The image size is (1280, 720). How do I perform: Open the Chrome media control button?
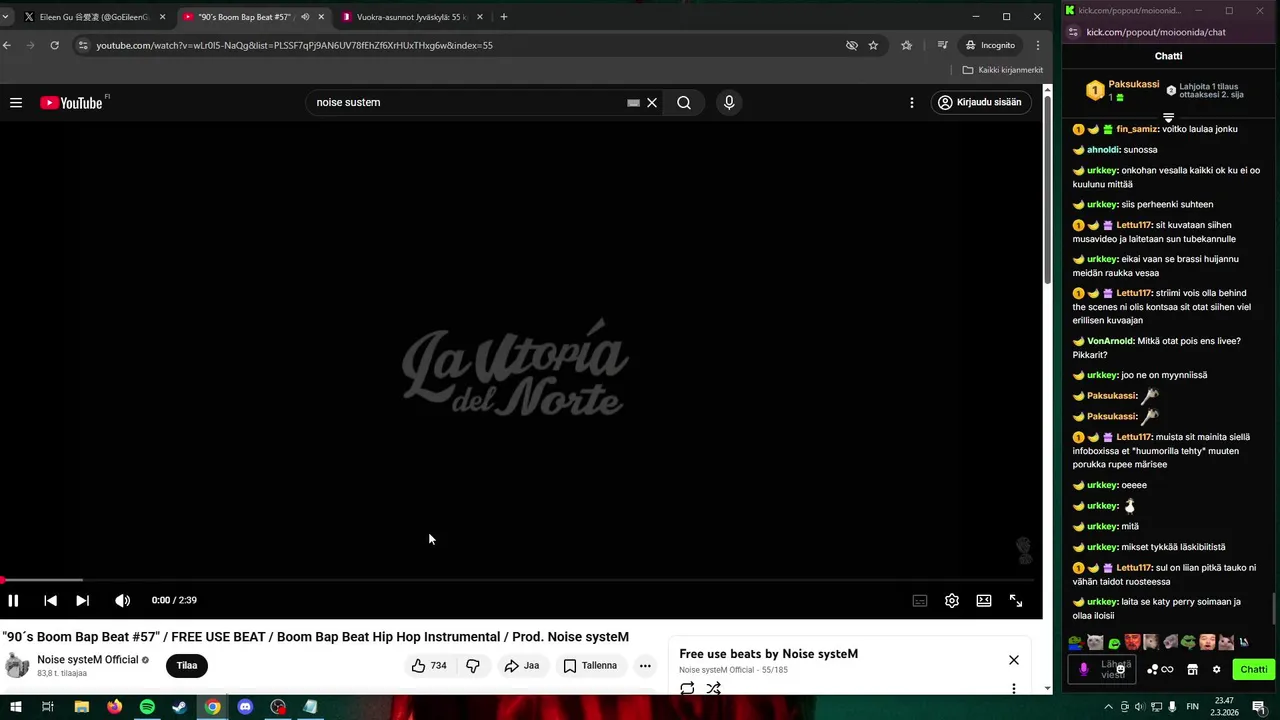pos(942,45)
